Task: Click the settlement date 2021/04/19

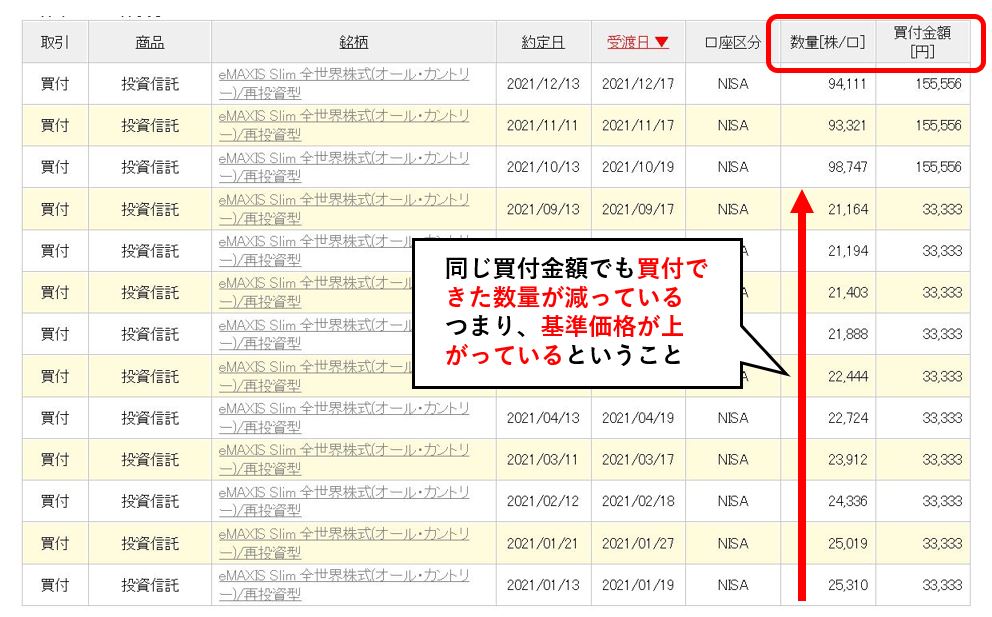Action: click(638, 418)
